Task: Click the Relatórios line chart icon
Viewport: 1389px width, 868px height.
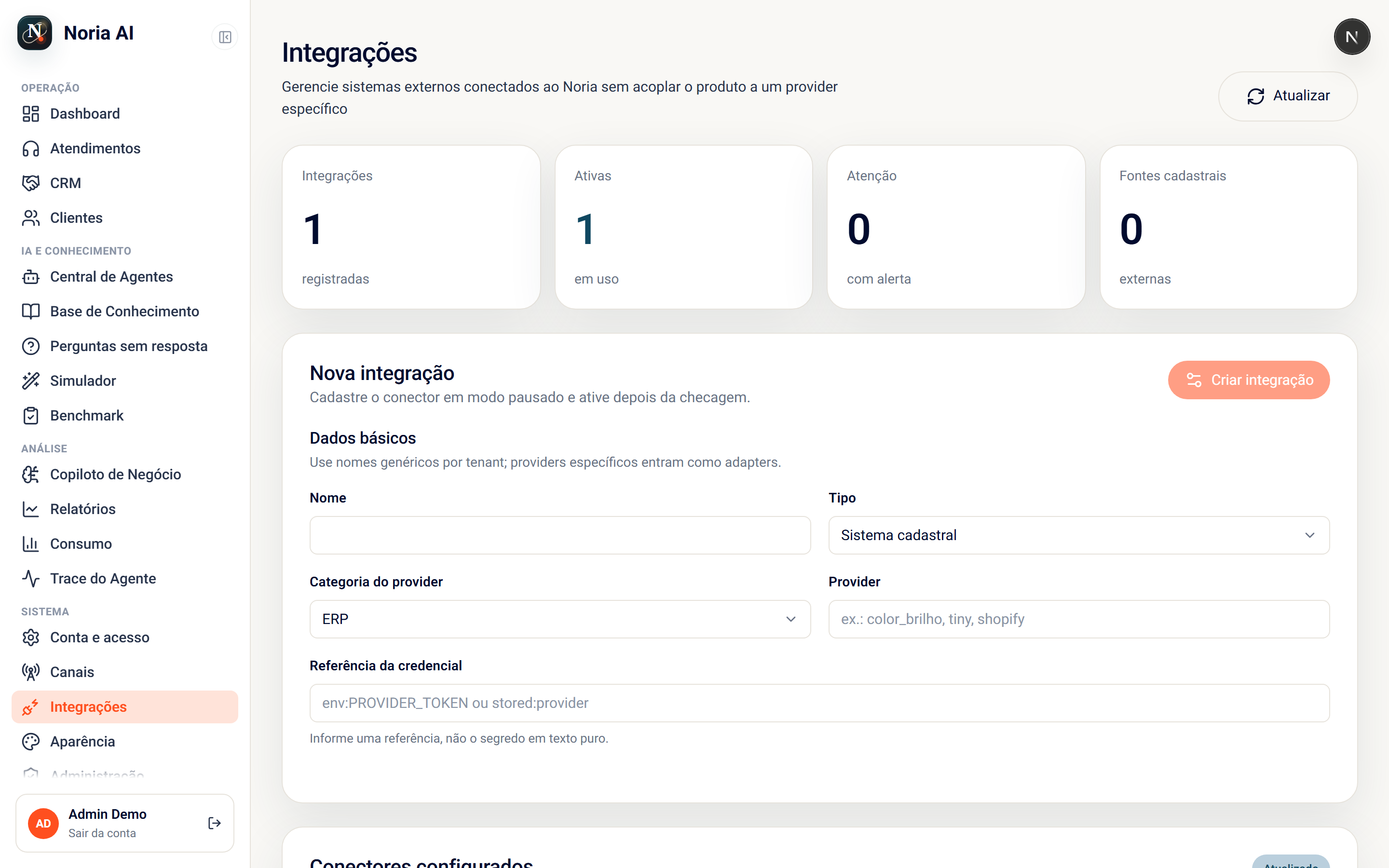Action: point(31,509)
